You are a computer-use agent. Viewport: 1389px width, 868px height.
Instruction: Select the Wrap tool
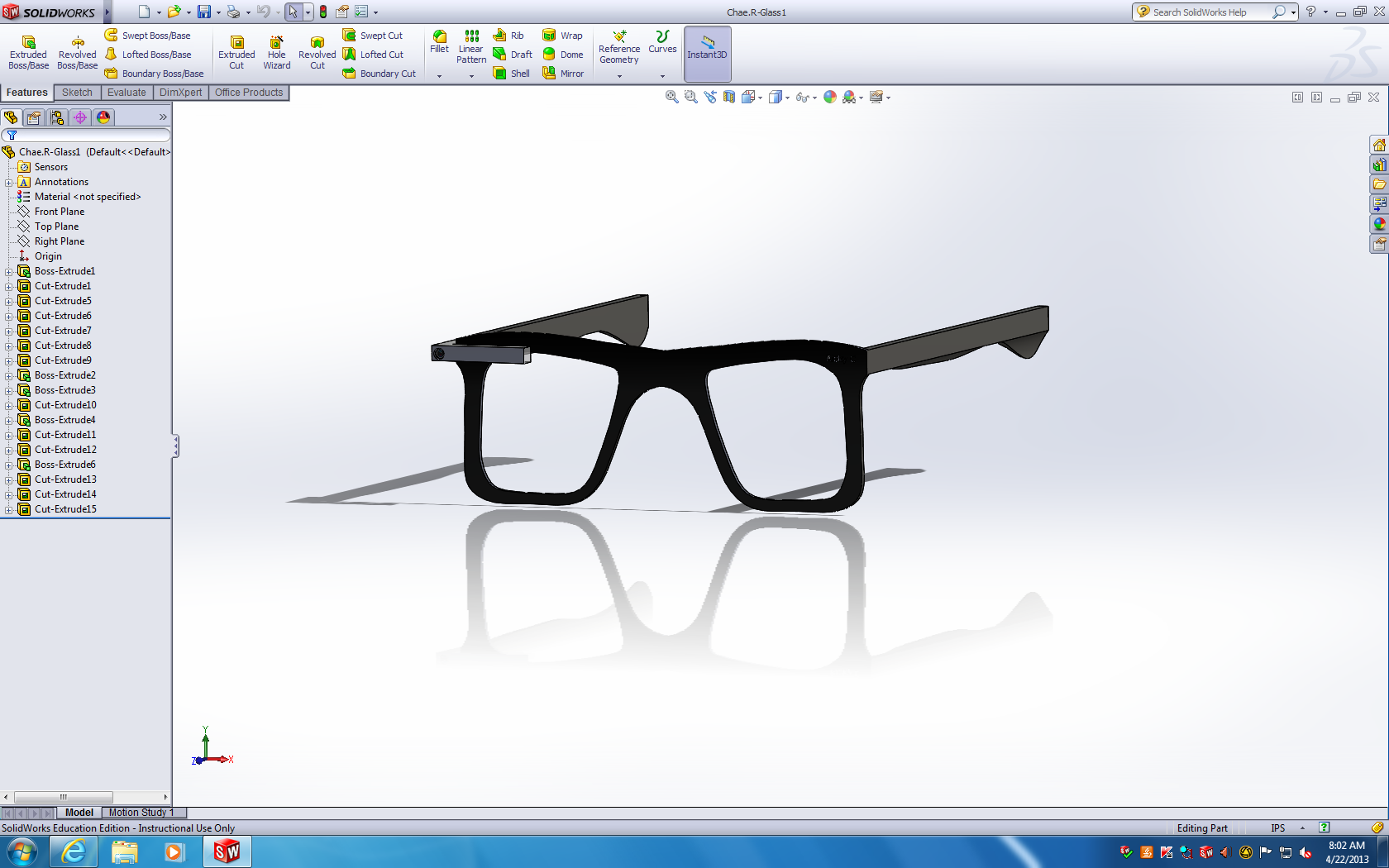[562, 36]
